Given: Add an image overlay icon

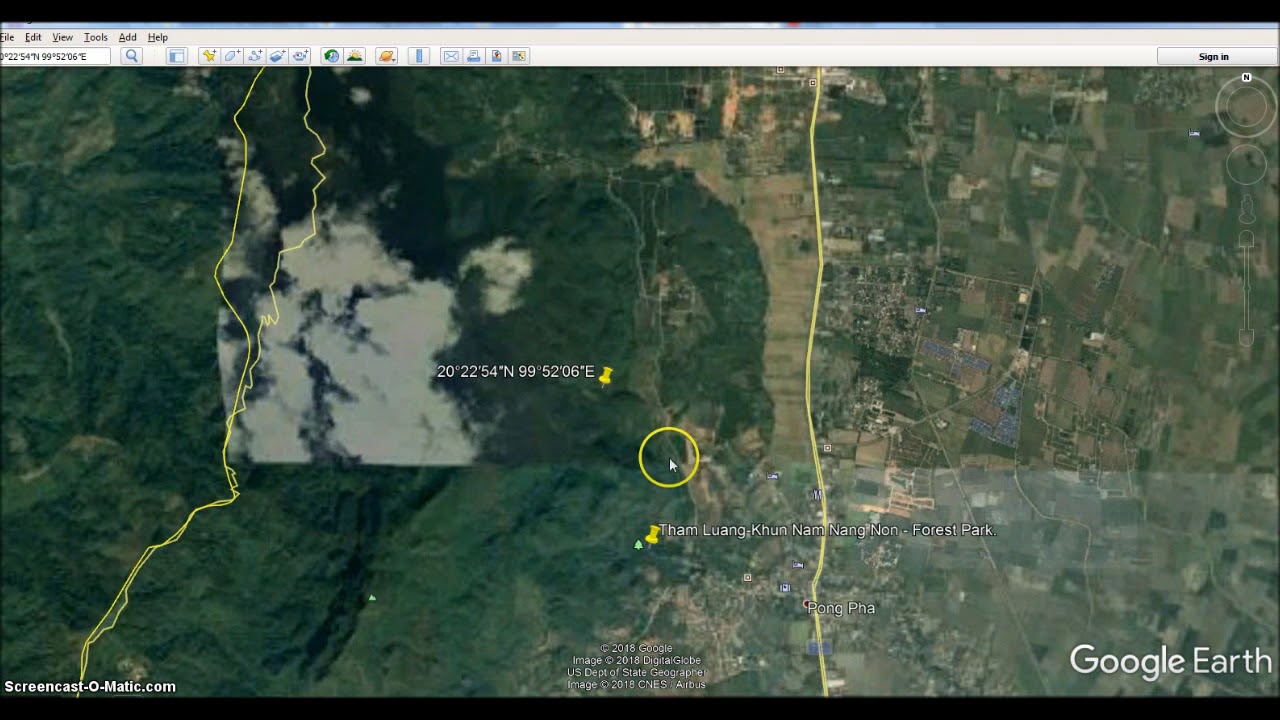Looking at the screenshot, I should point(277,56).
